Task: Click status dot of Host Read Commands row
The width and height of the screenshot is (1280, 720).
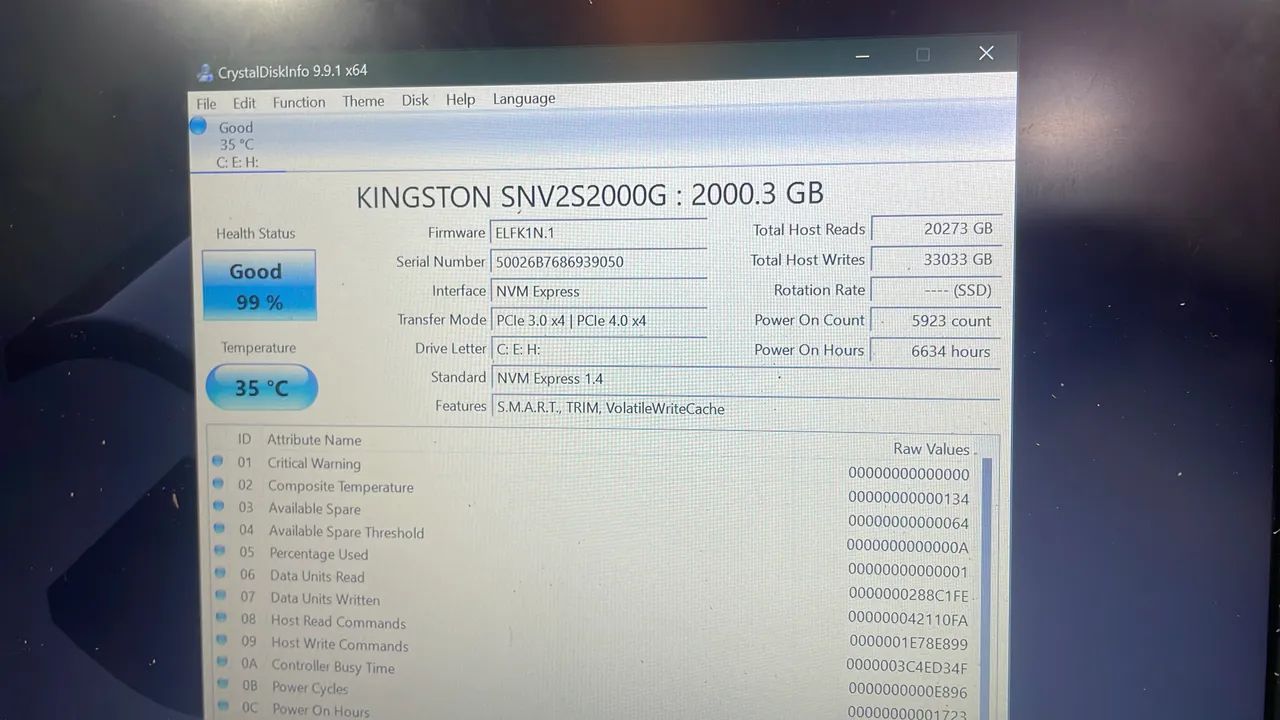Action: pos(220,619)
